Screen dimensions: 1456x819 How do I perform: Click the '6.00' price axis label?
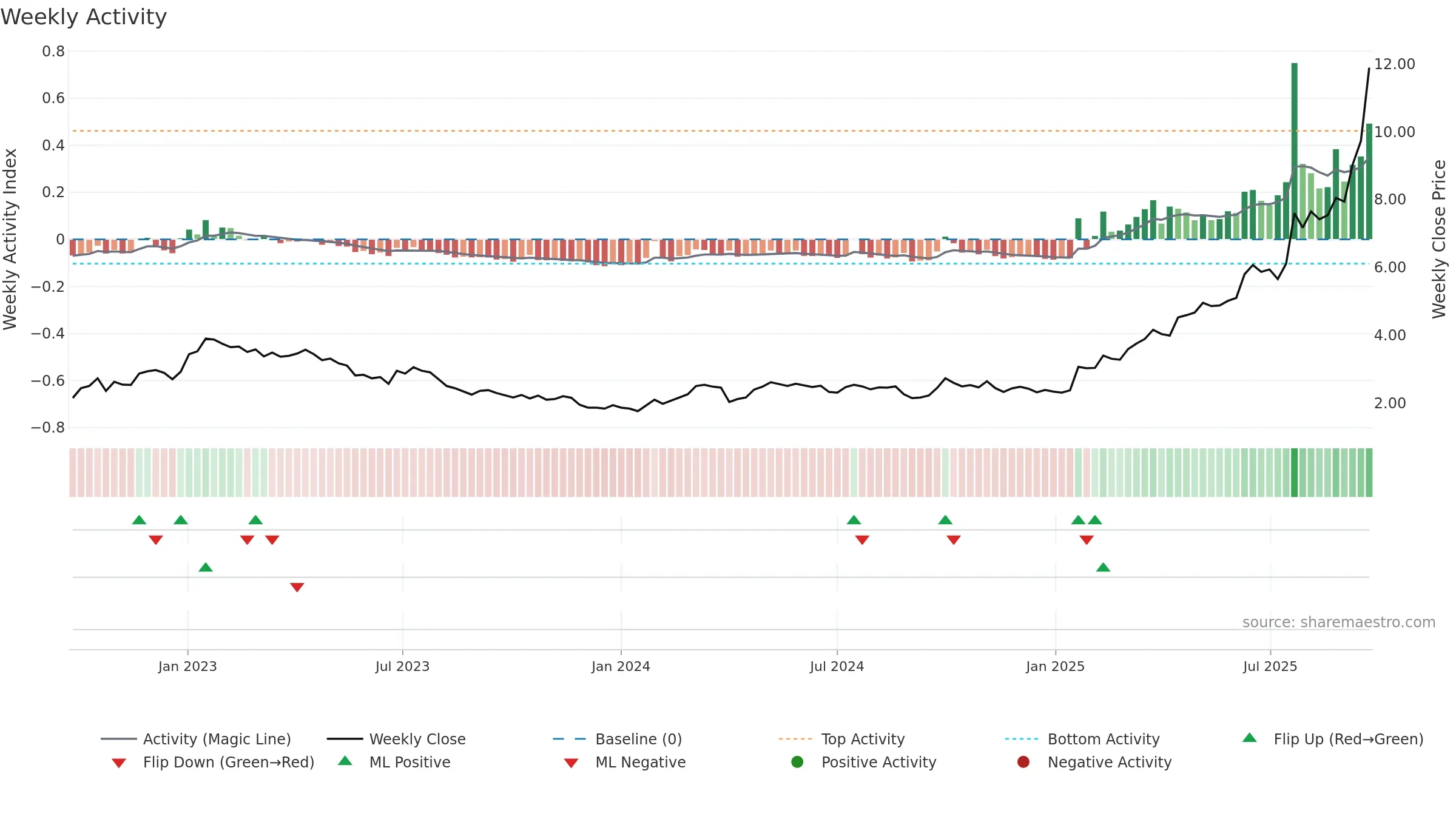[1390, 268]
